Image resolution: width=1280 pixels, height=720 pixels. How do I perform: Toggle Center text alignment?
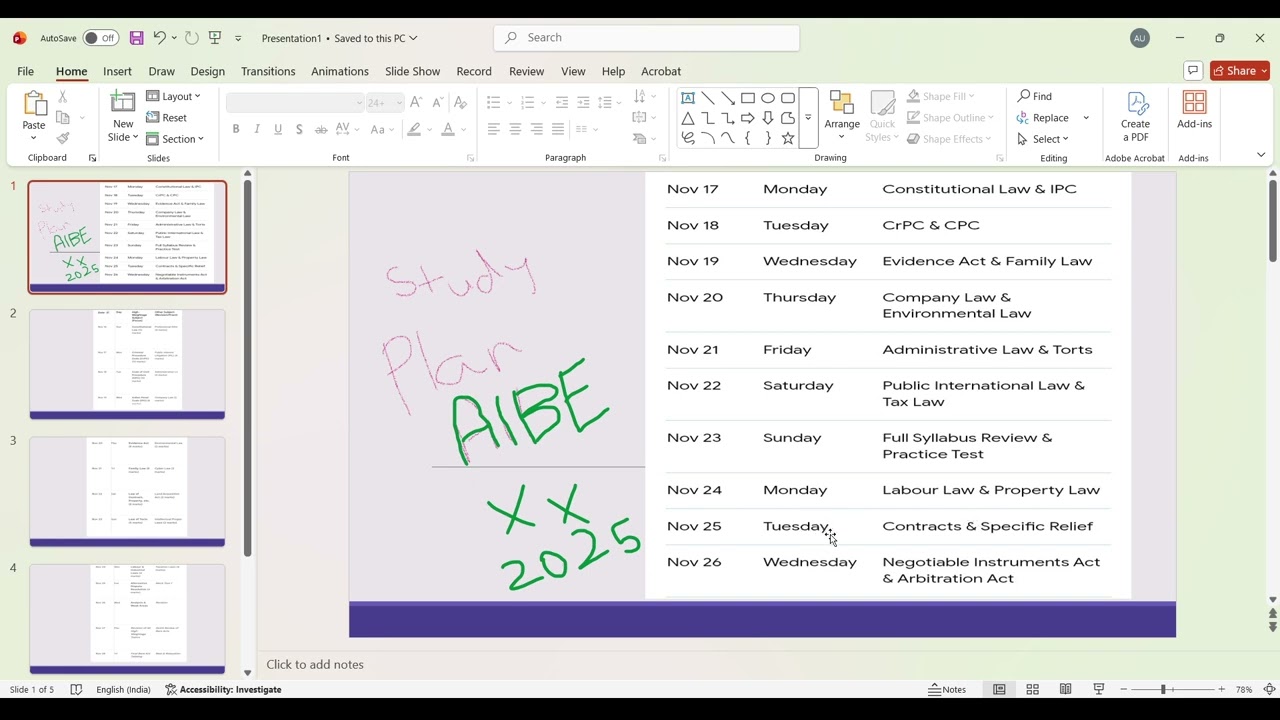pyautogui.click(x=515, y=129)
